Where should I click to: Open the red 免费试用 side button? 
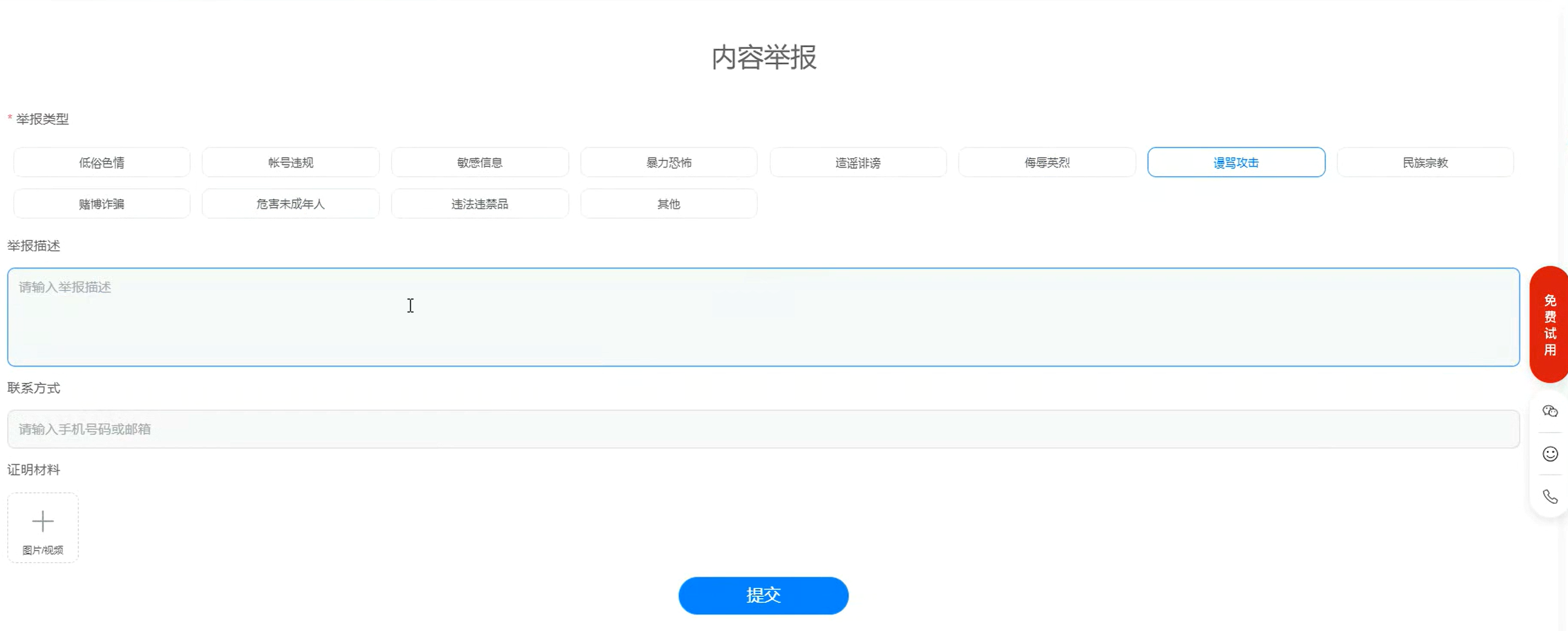1549,325
